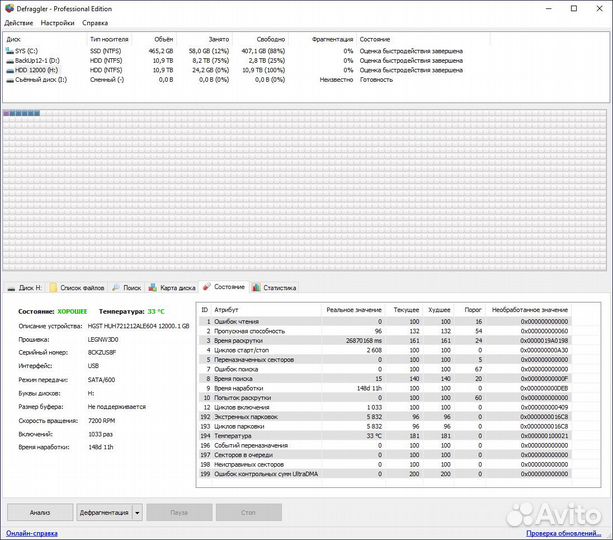
Task: Sort SMART table by Порог header
Action: [470, 310]
